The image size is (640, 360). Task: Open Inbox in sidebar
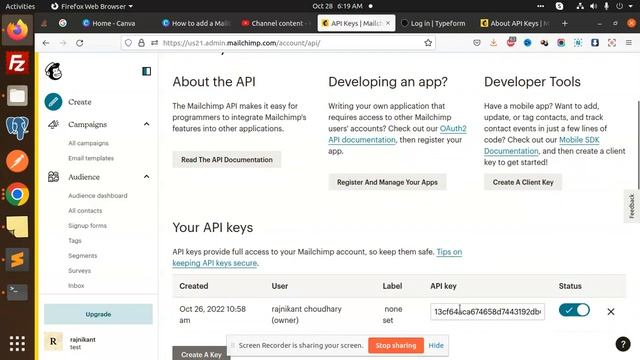point(76,286)
